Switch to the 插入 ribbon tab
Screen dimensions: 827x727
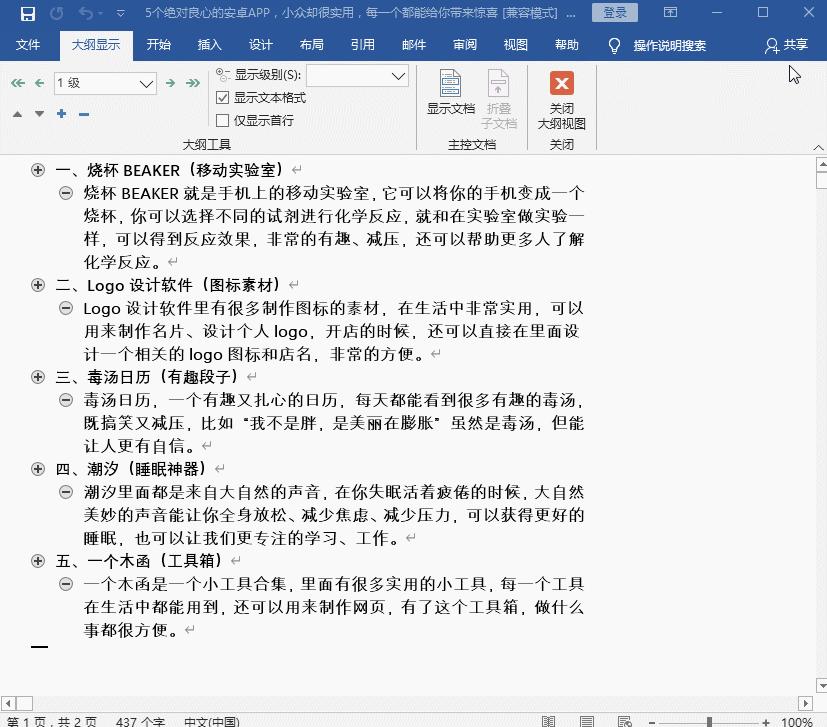pos(209,45)
